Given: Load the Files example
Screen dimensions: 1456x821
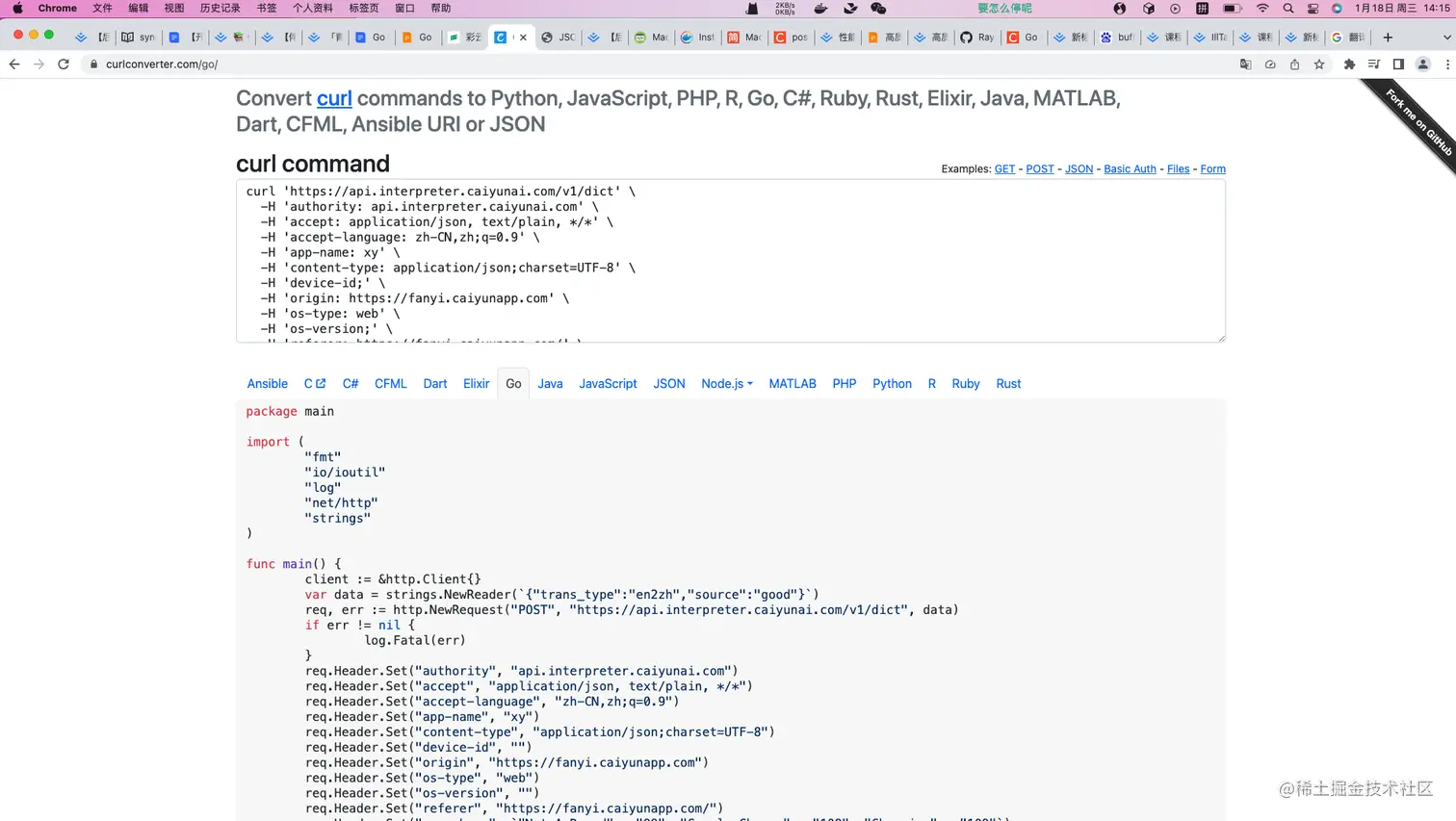Looking at the screenshot, I should click(x=1178, y=168).
